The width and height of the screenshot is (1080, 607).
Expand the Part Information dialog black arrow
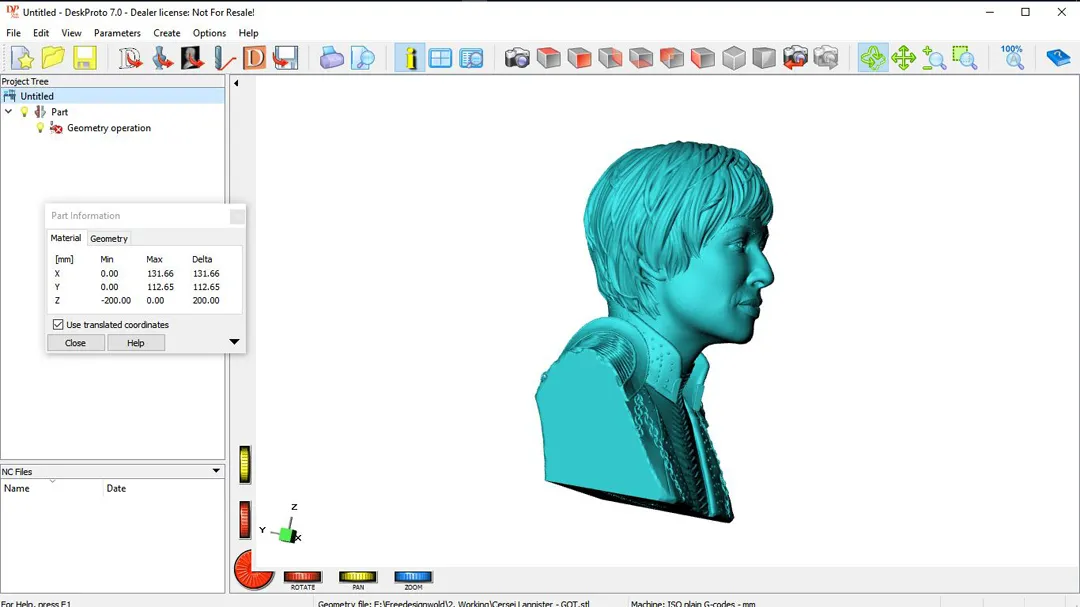click(234, 342)
